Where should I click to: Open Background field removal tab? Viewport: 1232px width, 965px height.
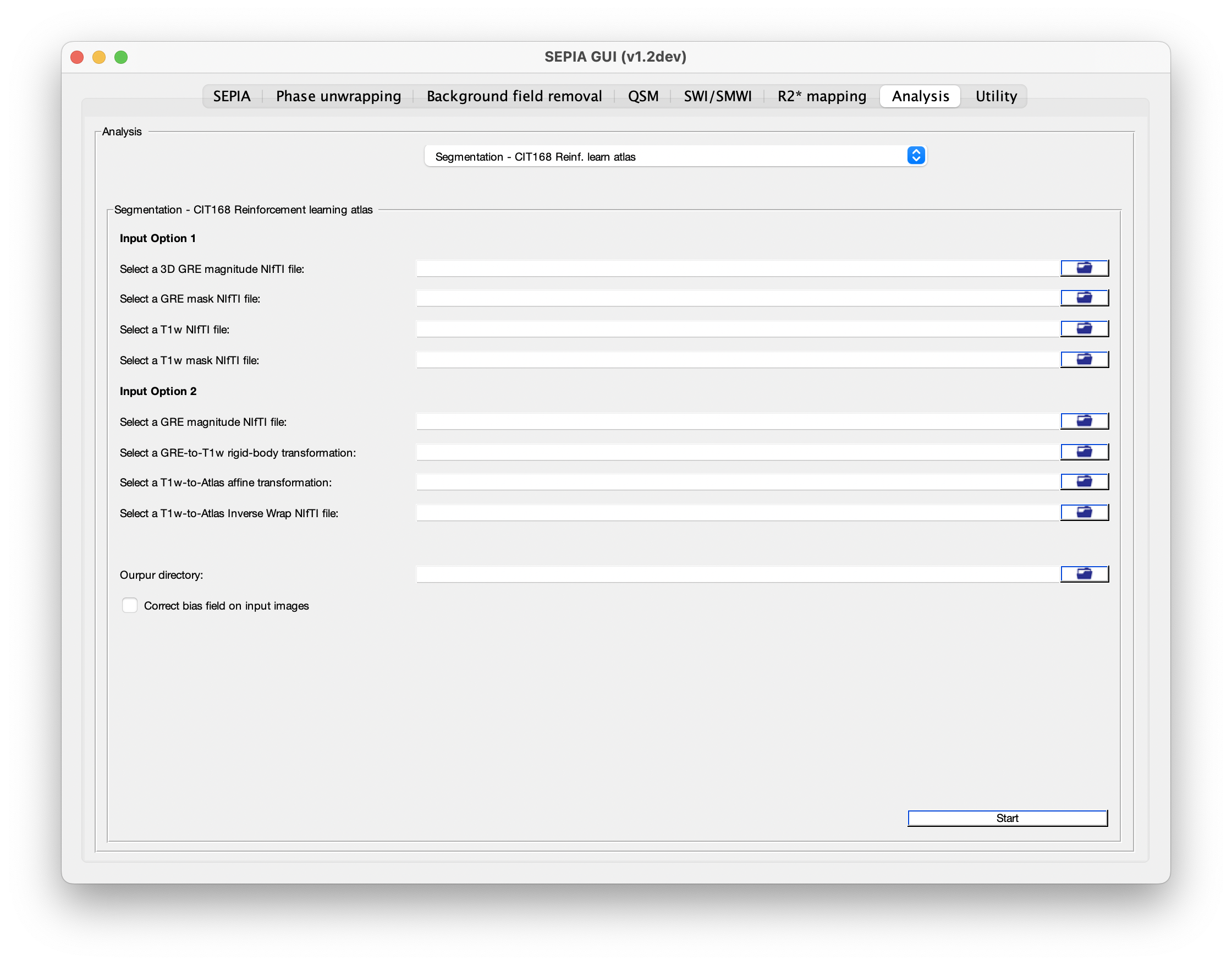tap(514, 96)
